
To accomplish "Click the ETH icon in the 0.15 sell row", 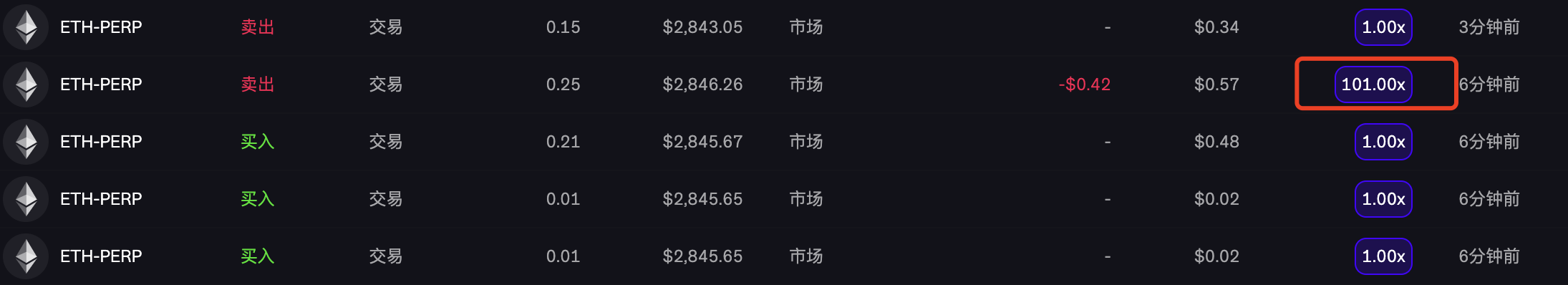I will pyautogui.click(x=26, y=27).
